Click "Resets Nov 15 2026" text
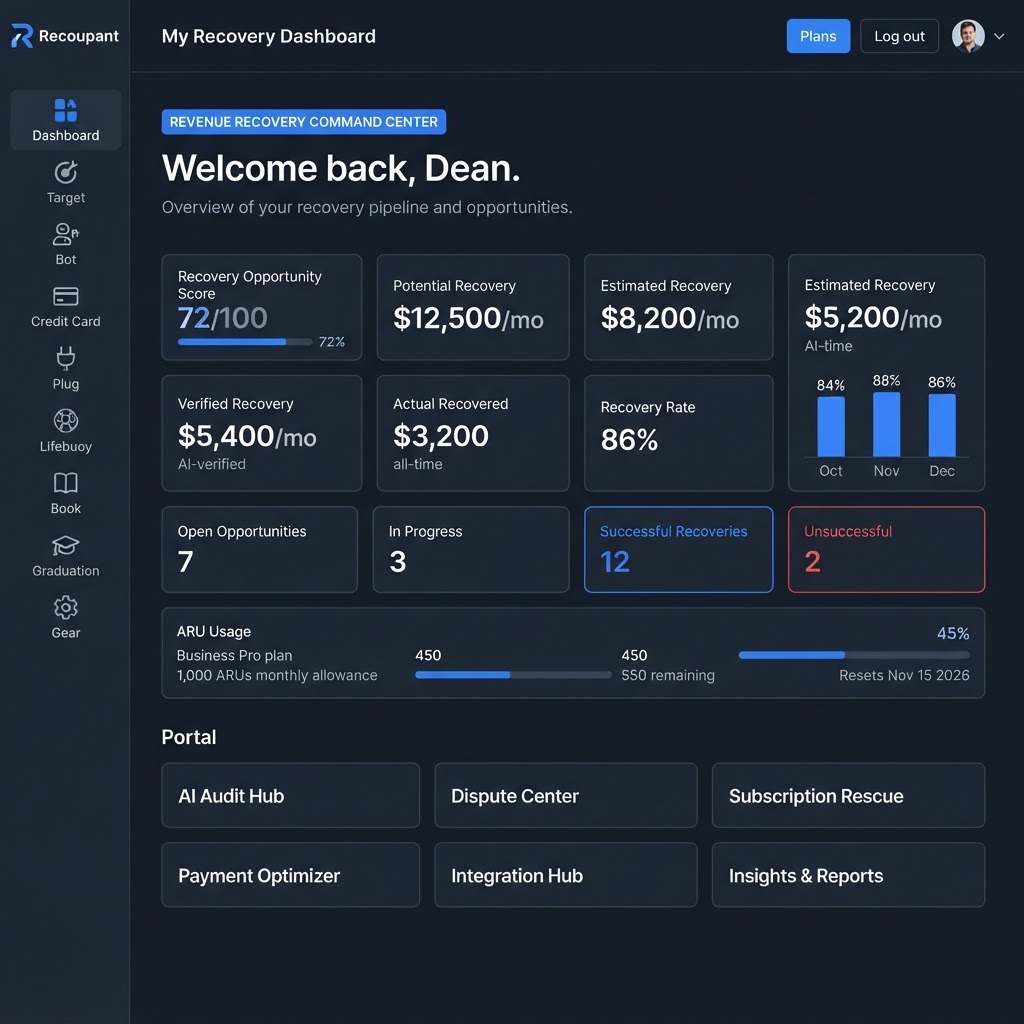This screenshot has height=1024, width=1024. pyautogui.click(x=904, y=675)
